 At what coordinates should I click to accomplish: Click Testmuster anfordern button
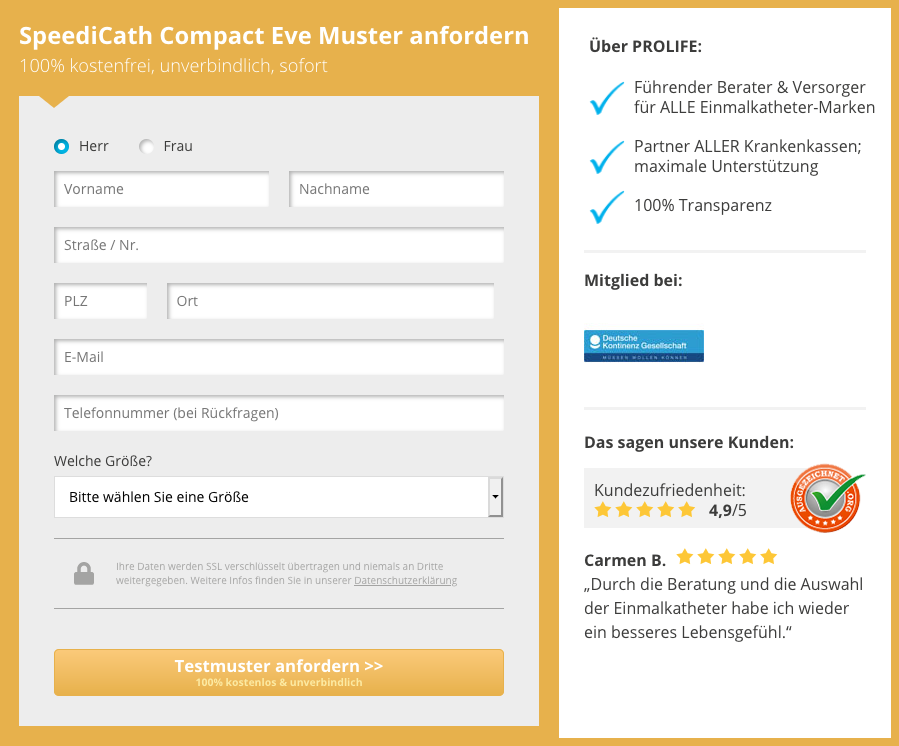279,673
